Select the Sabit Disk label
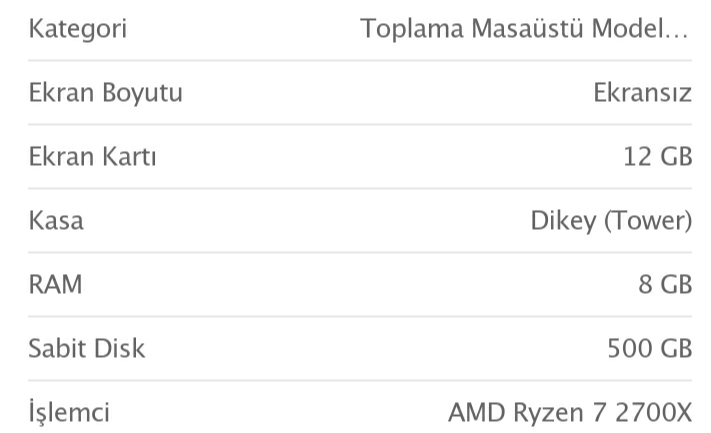This screenshot has width=711, height=433. (87, 349)
